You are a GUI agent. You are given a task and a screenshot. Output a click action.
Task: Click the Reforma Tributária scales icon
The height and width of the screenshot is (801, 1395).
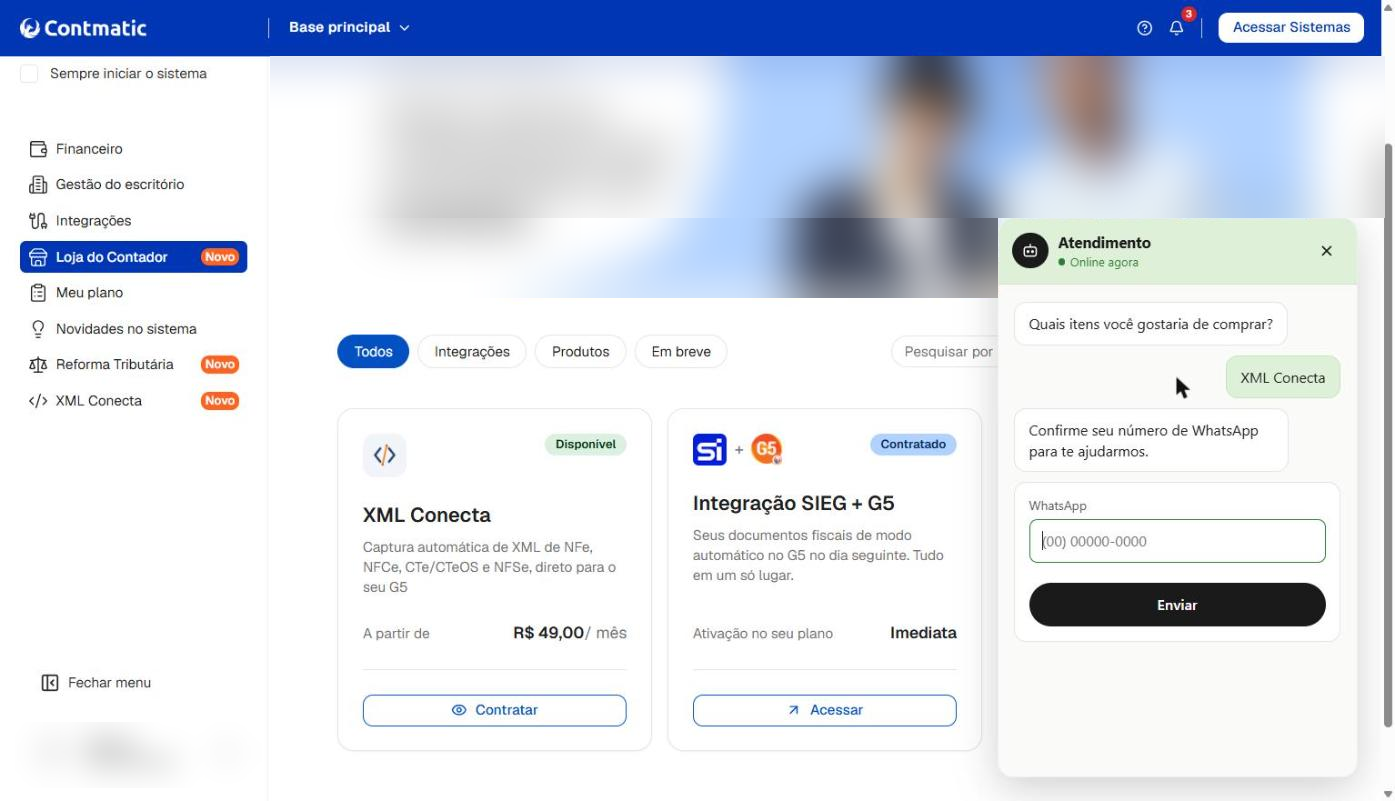(39, 365)
